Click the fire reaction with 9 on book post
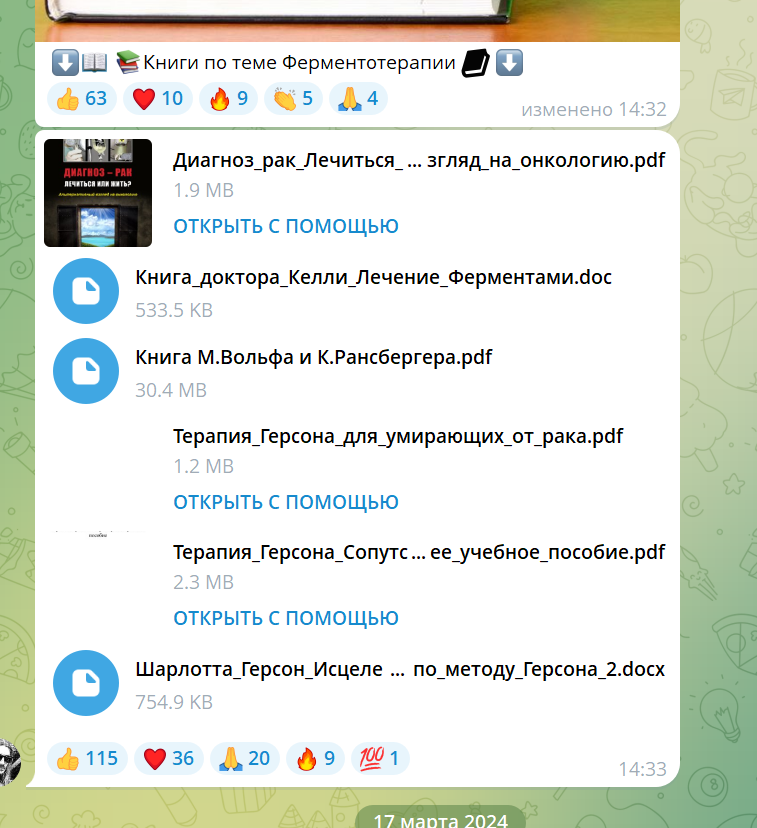The width and height of the screenshot is (757, 828). (x=228, y=98)
